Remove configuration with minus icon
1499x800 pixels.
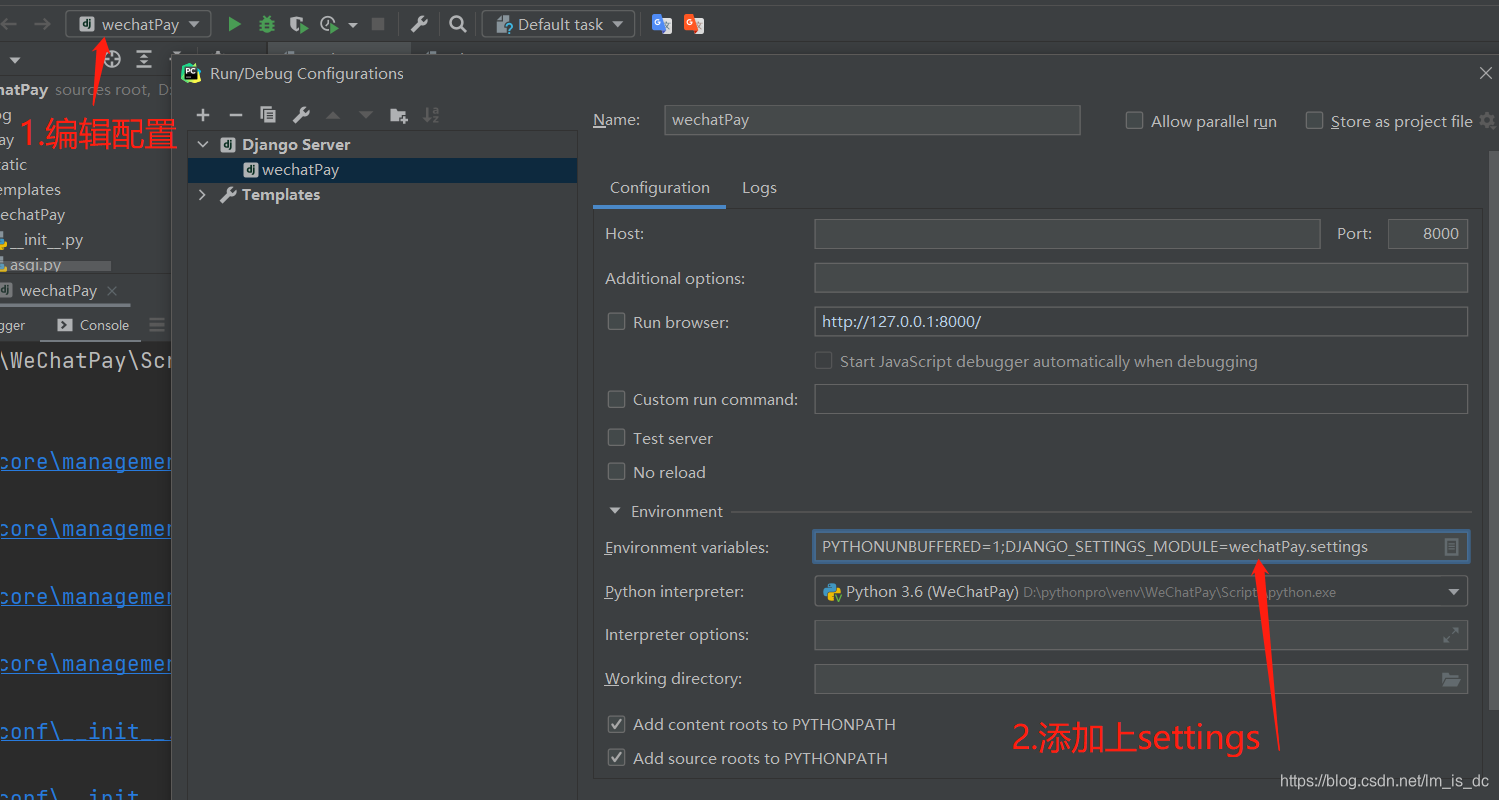coord(236,115)
